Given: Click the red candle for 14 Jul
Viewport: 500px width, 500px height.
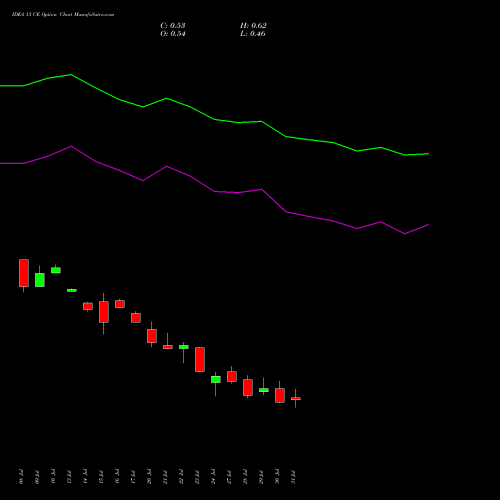Looking at the screenshot, I should 88,306.
